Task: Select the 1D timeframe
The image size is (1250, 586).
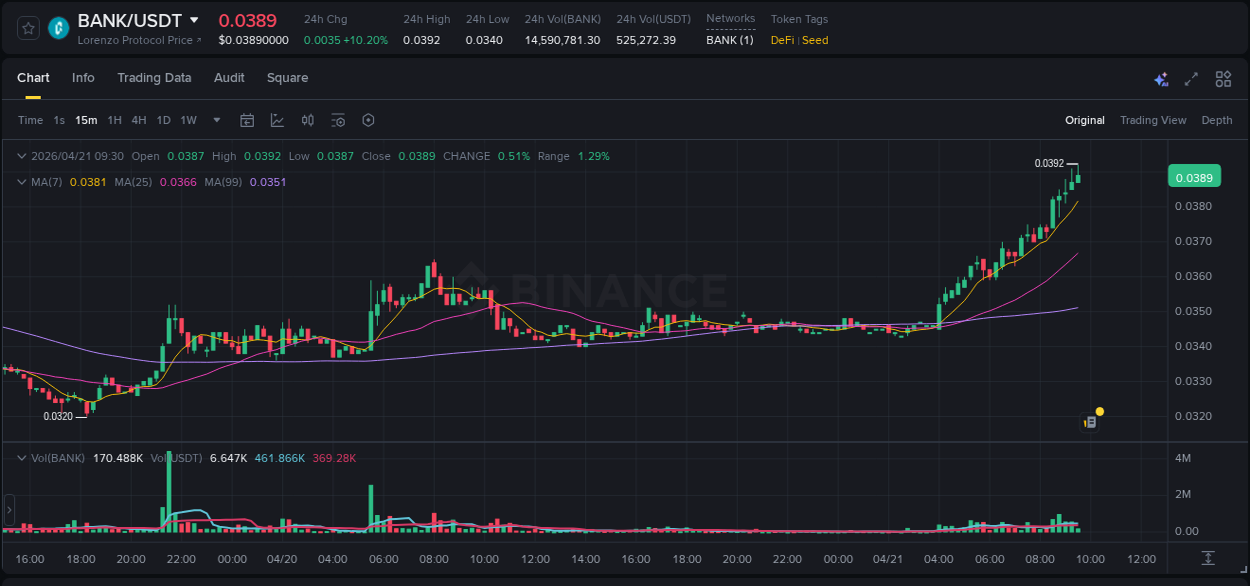Action: [x=163, y=120]
